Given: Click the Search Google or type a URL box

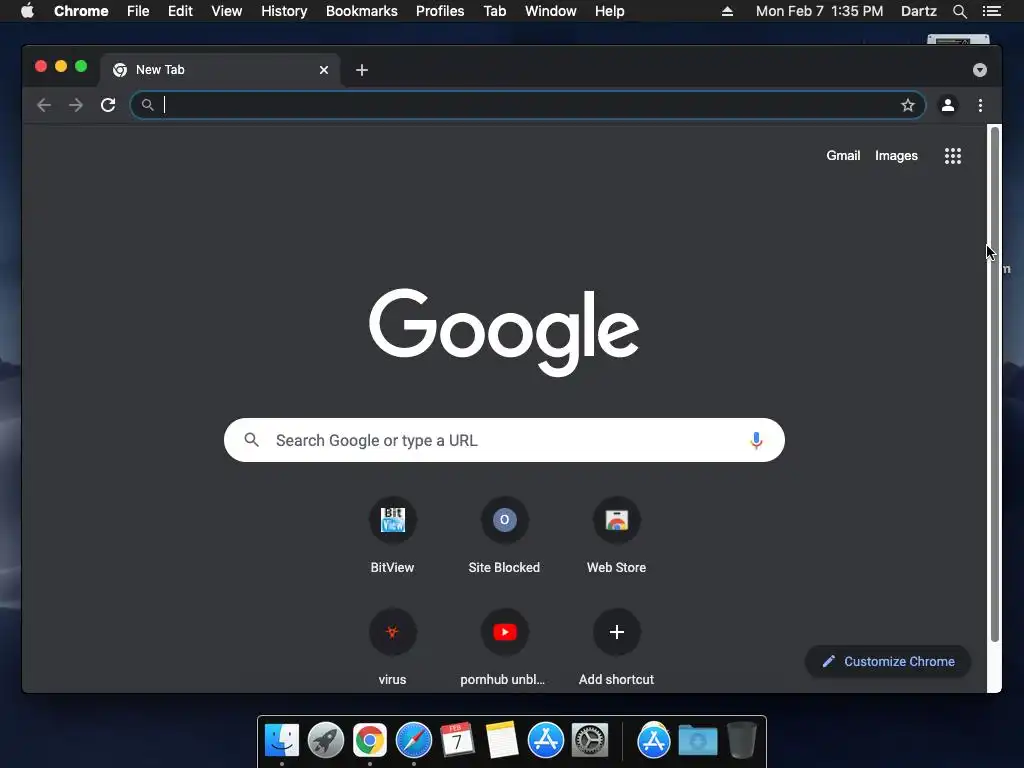Looking at the screenshot, I should click(504, 440).
